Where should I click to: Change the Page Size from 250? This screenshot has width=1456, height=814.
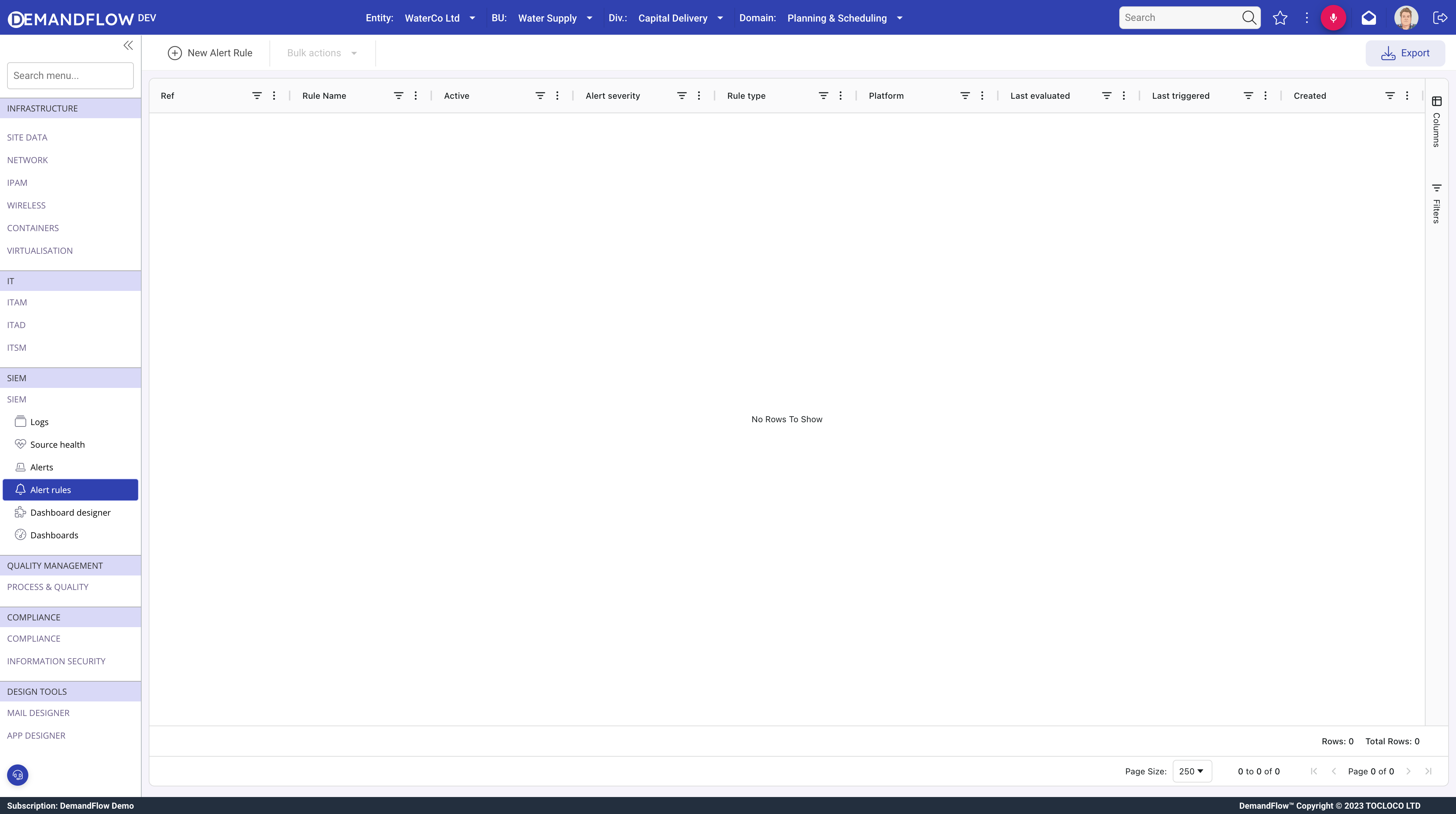pyautogui.click(x=1192, y=771)
